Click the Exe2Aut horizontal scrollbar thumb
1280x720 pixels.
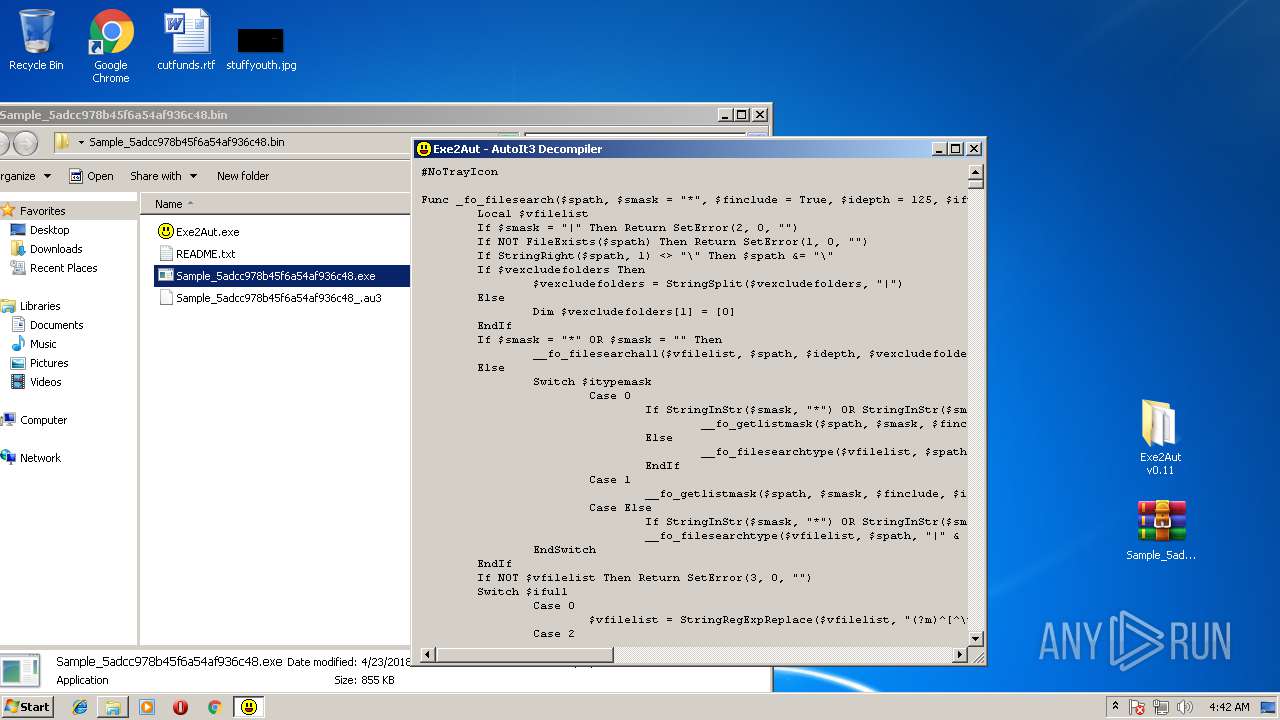tap(524, 655)
